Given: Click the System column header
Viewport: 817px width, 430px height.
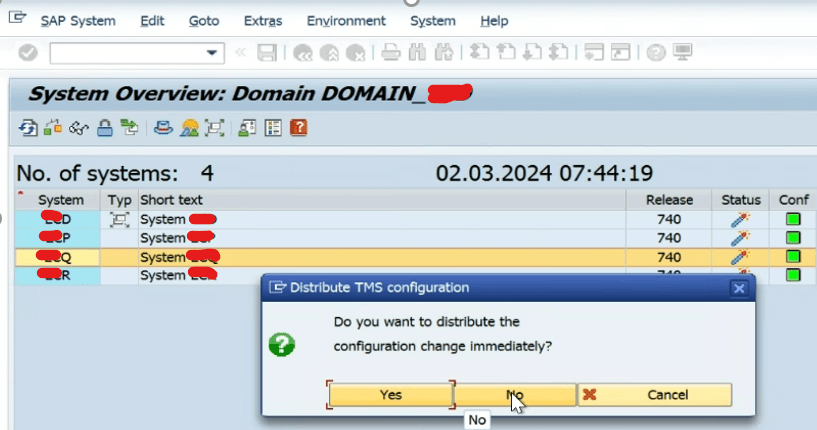Looking at the screenshot, I should pyautogui.click(x=60, y=200).
